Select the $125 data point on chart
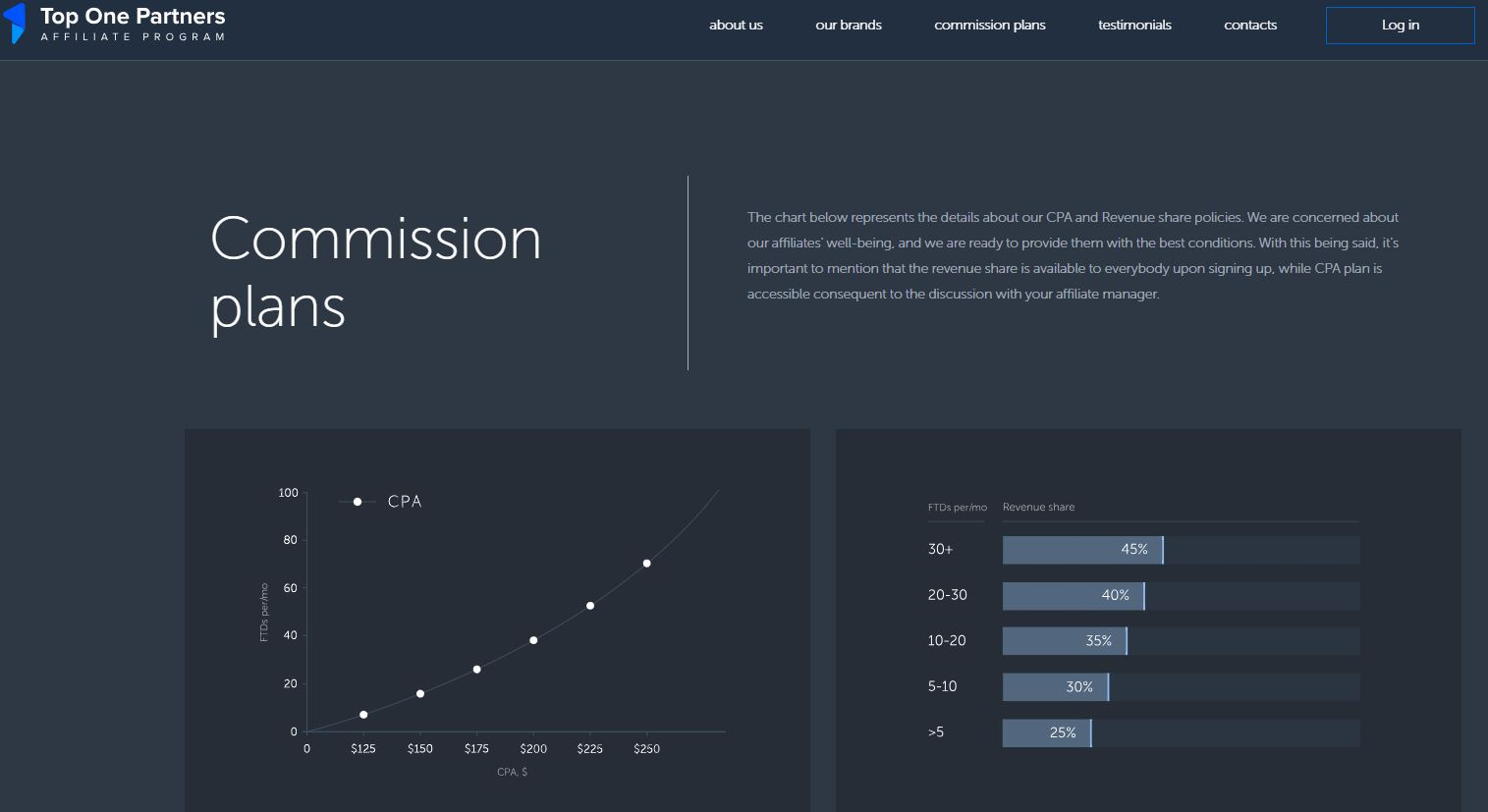Viewport: 1488px width, 812px height. [x=363, y=715]
